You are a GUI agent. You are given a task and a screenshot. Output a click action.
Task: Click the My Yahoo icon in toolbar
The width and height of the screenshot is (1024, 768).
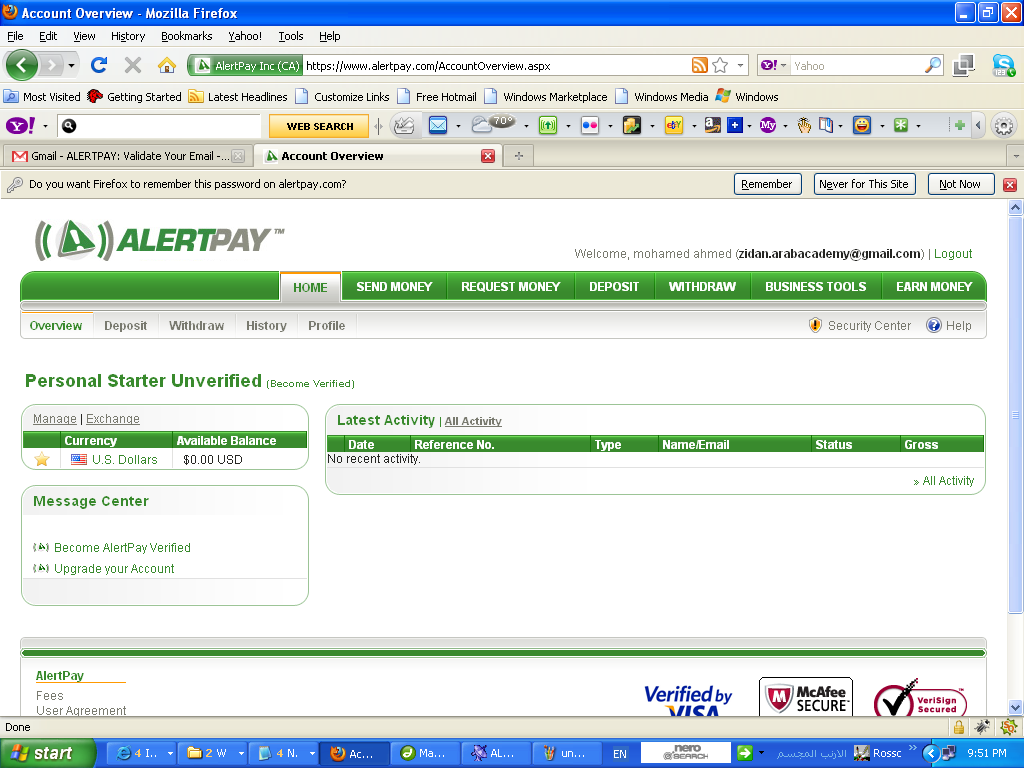pyautogui.click(x=768, y=125)
